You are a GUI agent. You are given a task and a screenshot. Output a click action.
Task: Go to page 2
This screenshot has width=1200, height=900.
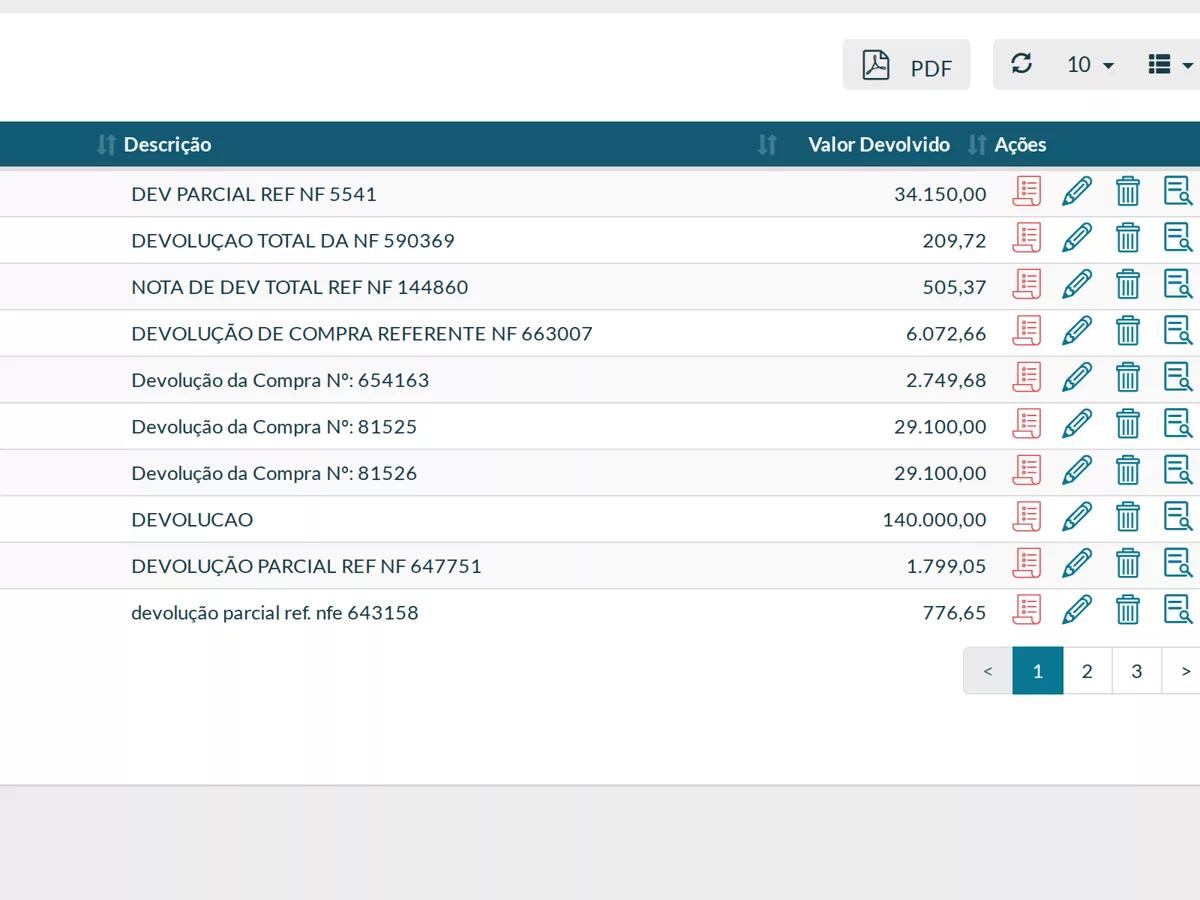click(x=1087, y=671)
